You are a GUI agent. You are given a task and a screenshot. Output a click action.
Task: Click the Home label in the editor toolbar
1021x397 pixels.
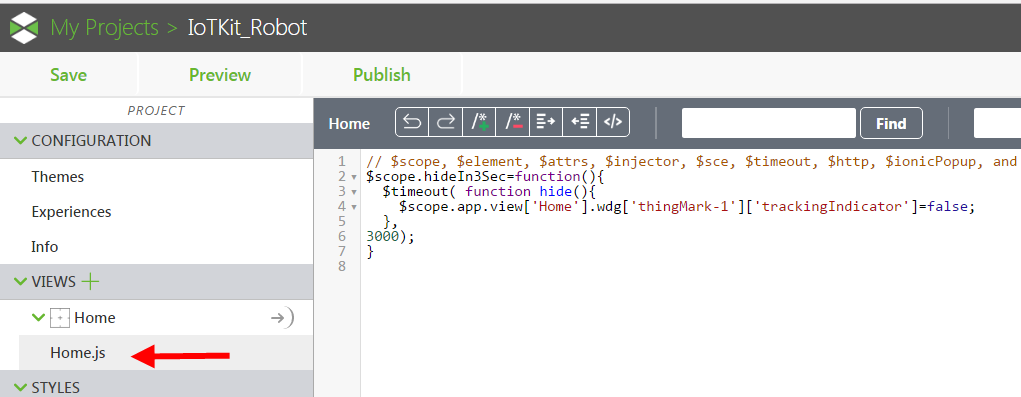tap(349, 124)
